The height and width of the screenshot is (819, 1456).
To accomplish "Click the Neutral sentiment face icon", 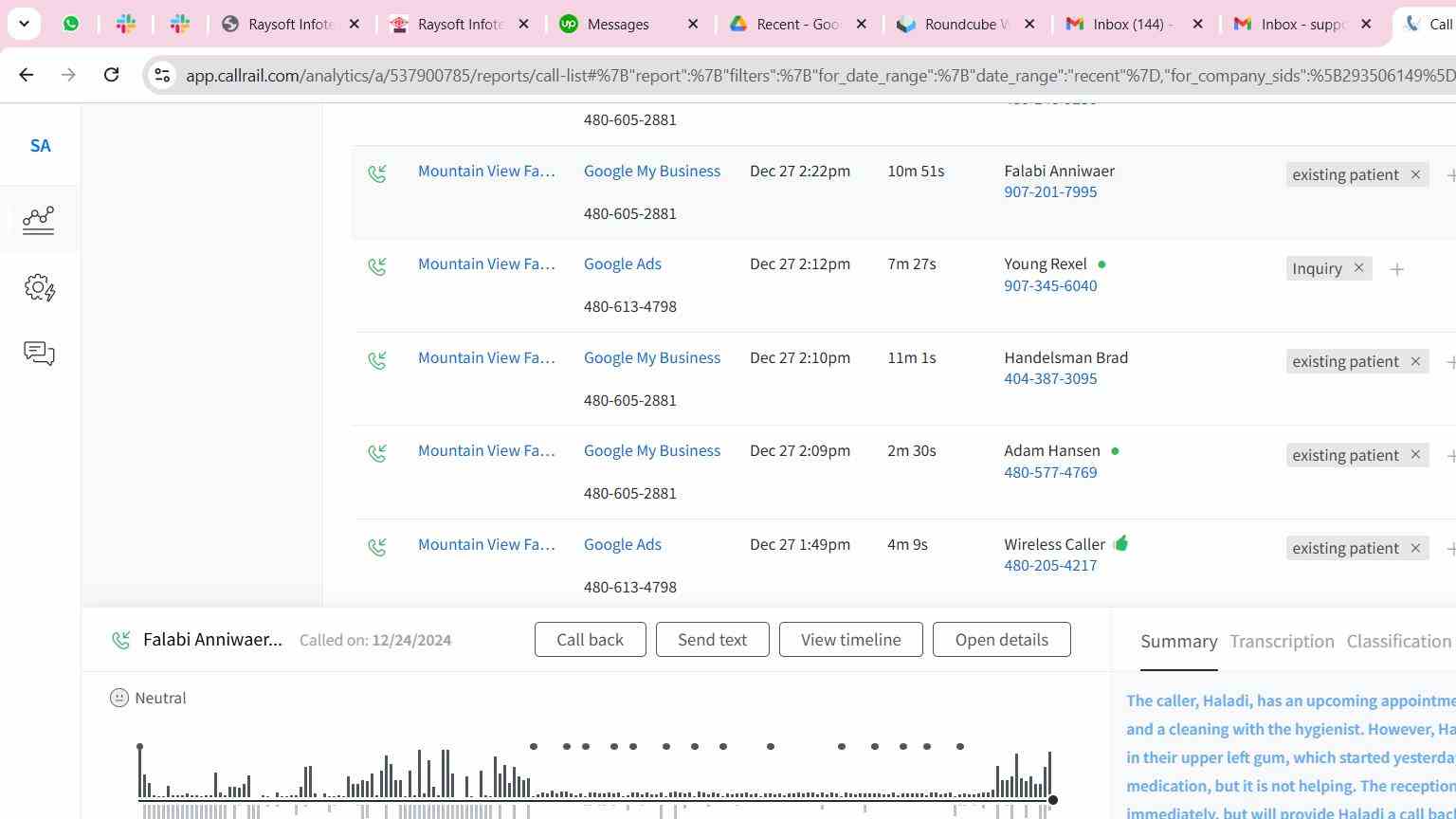I will tap(119, 699).
